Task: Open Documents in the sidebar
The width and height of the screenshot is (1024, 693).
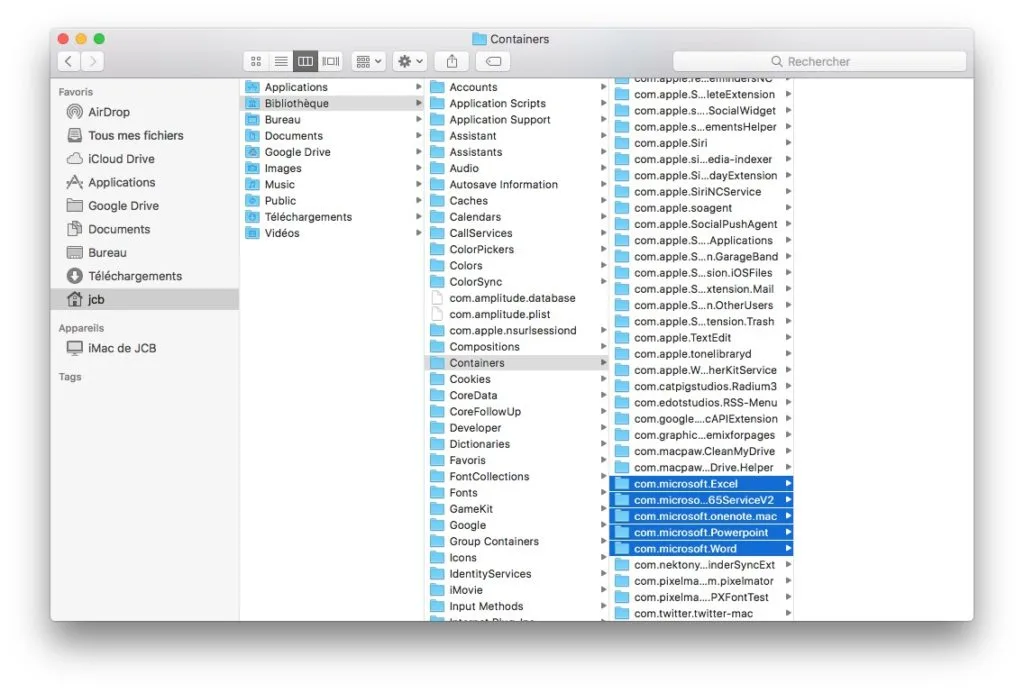Action: click(144, 230)
